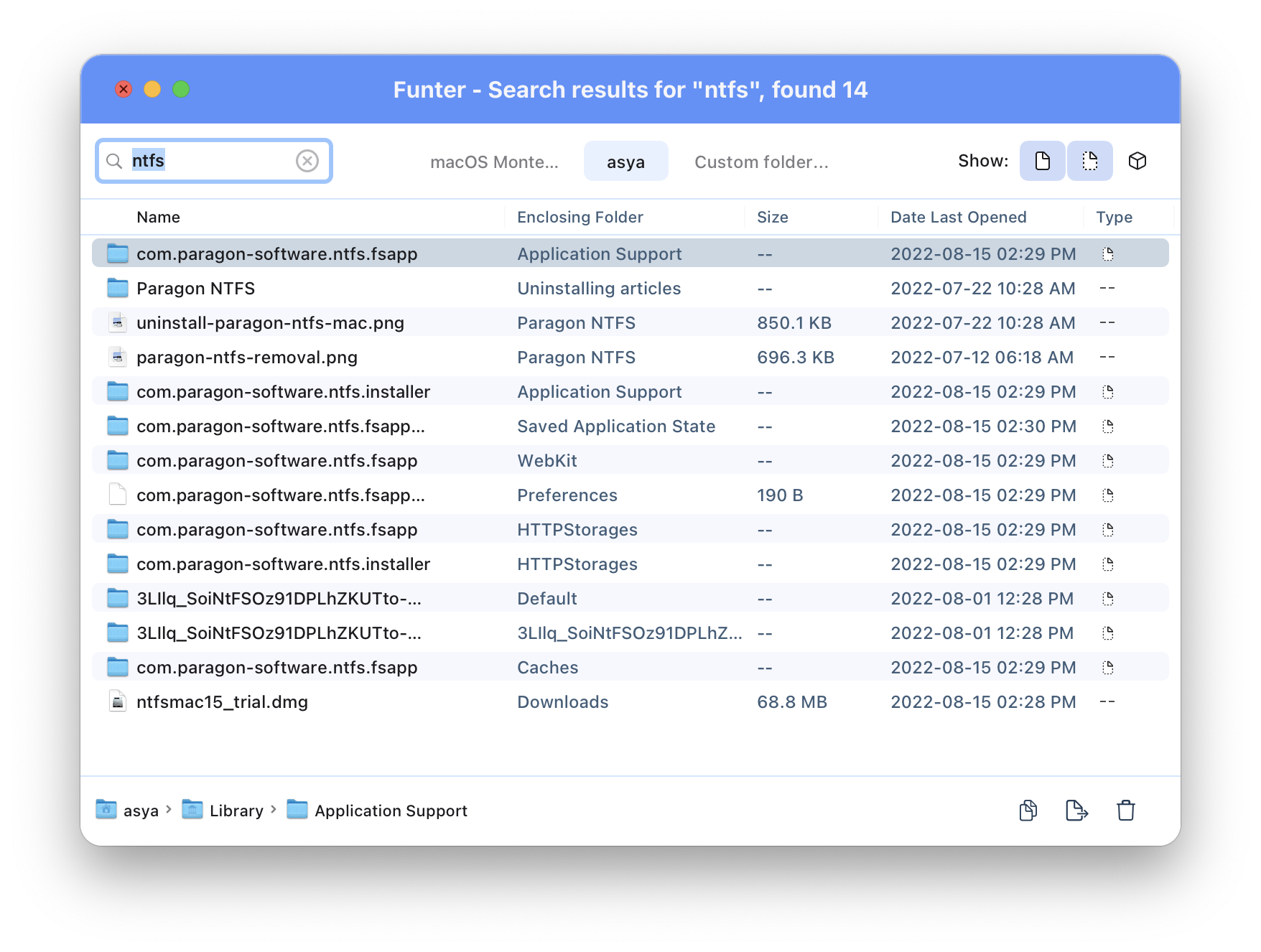Select paragon-ntfs-removal.png file name

[x=247, y=358]
